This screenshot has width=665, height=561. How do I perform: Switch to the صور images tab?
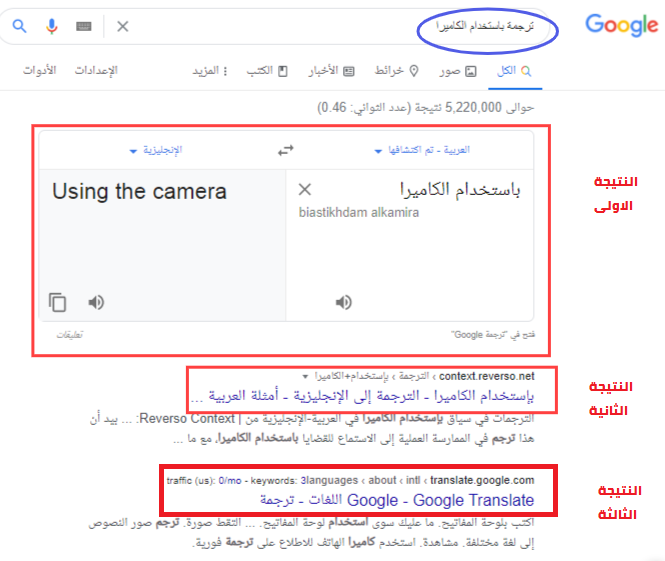(x=458, y=71)
